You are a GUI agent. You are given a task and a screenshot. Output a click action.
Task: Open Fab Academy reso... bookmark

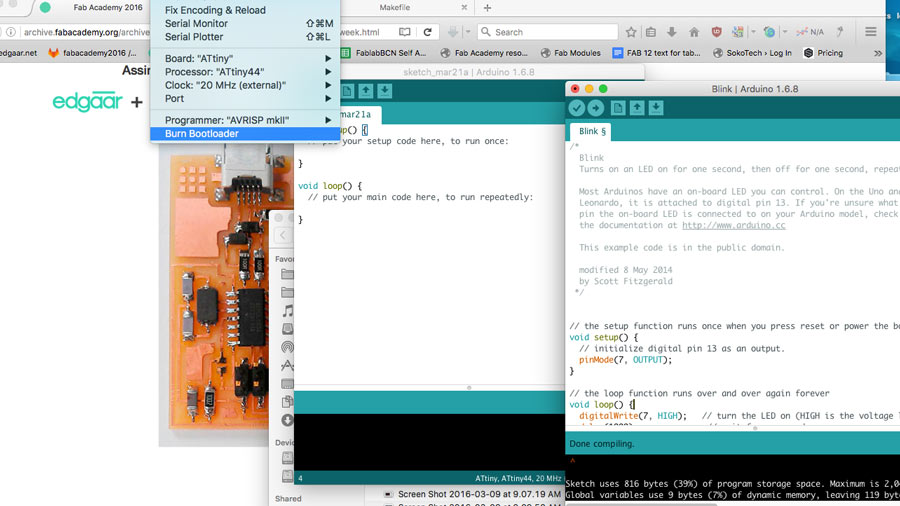click(484, 53)
